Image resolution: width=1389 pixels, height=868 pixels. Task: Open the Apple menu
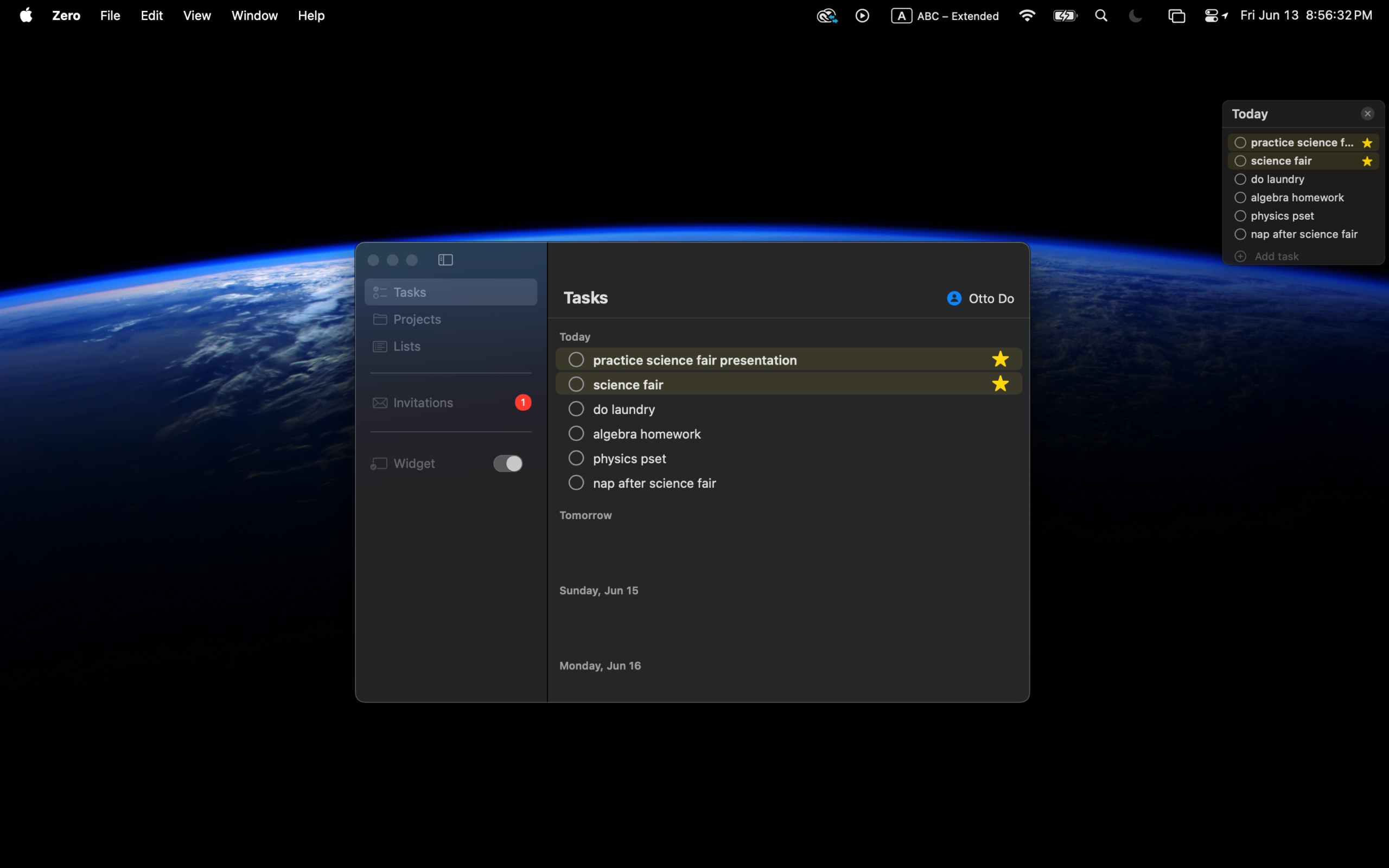click(x=26, y=16)
